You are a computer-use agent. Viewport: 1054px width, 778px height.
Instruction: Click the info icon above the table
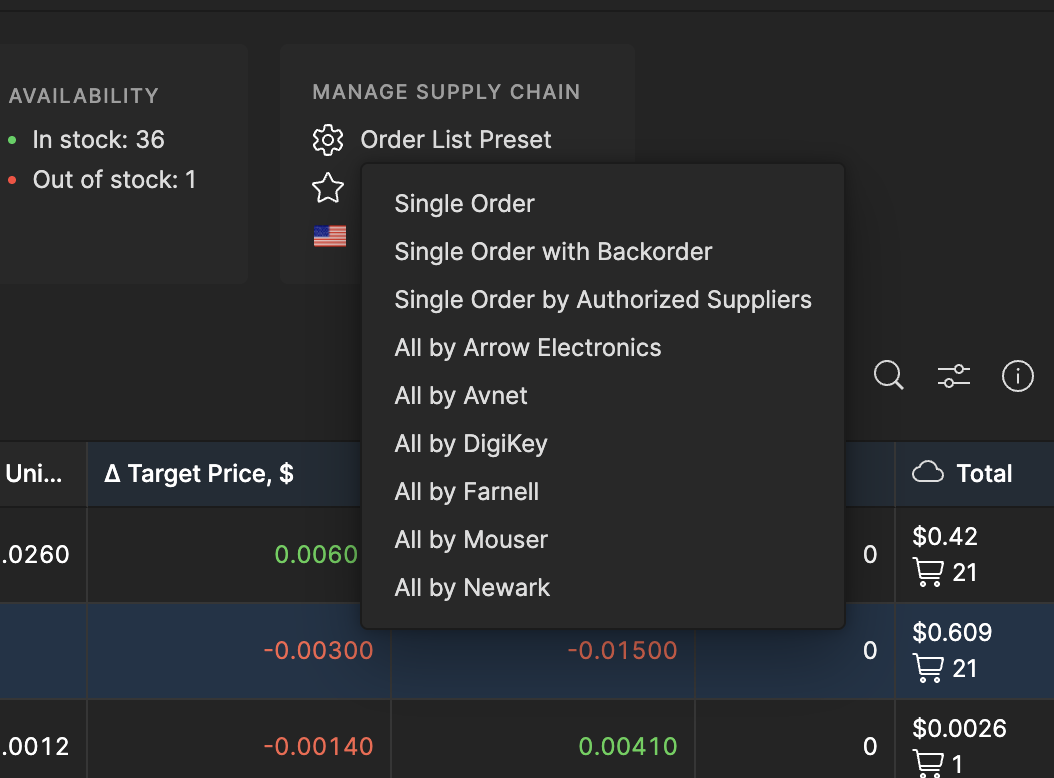click(1018, 376)
